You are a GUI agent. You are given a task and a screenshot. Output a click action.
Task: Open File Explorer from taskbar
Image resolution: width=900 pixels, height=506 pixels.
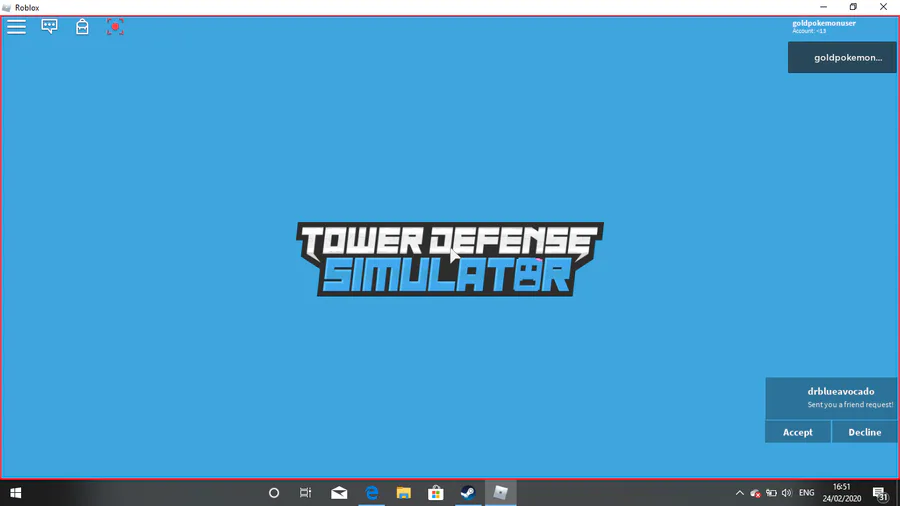click(x=404, y=493)
